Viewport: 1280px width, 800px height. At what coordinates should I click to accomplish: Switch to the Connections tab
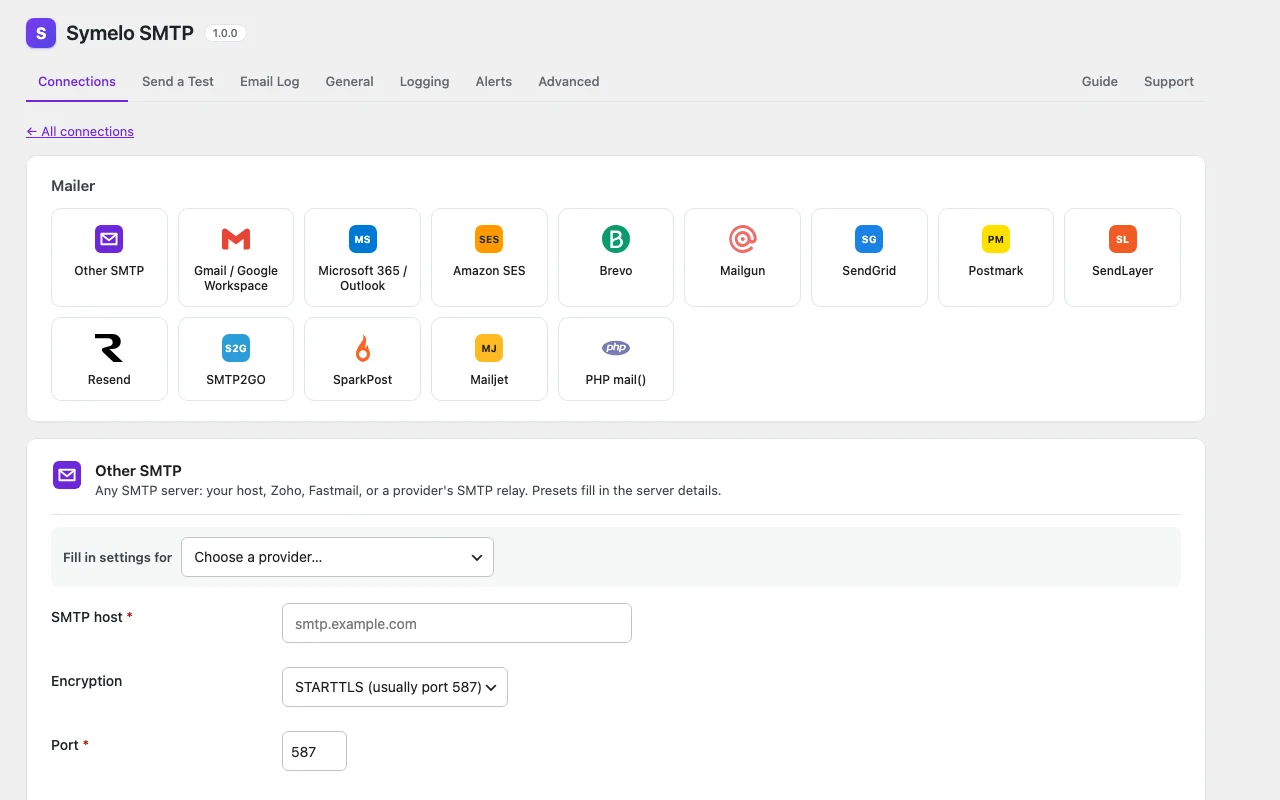(x=77, y=82)
